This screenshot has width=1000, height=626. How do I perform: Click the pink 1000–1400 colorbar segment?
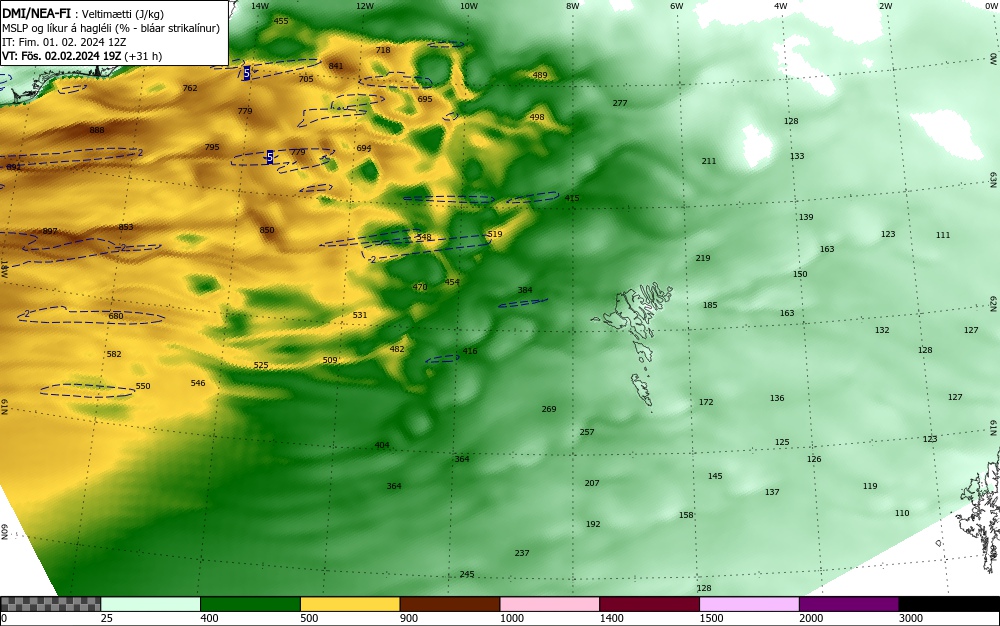pyautogui.click(x=550, y=604)
